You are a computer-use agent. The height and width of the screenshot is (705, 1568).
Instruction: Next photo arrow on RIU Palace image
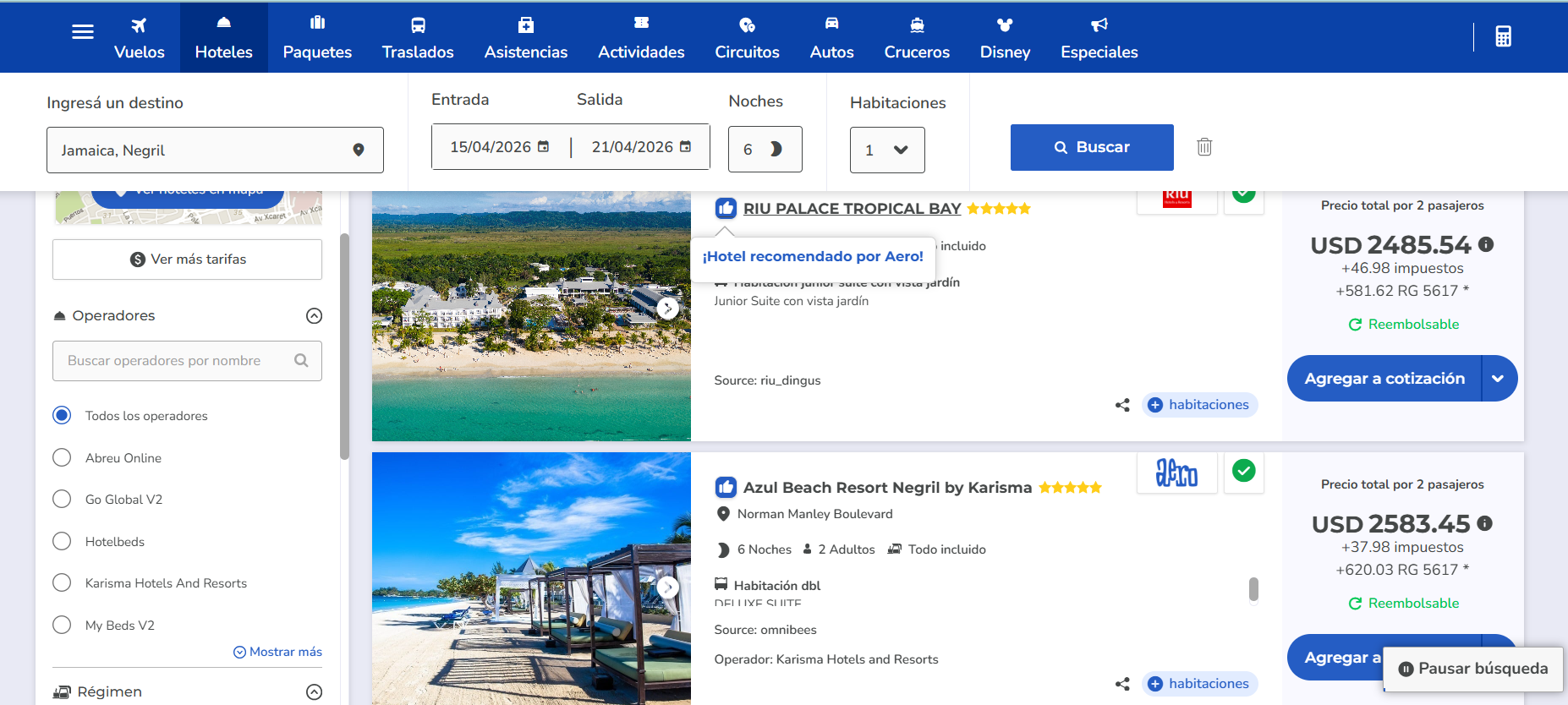point(667,309)
